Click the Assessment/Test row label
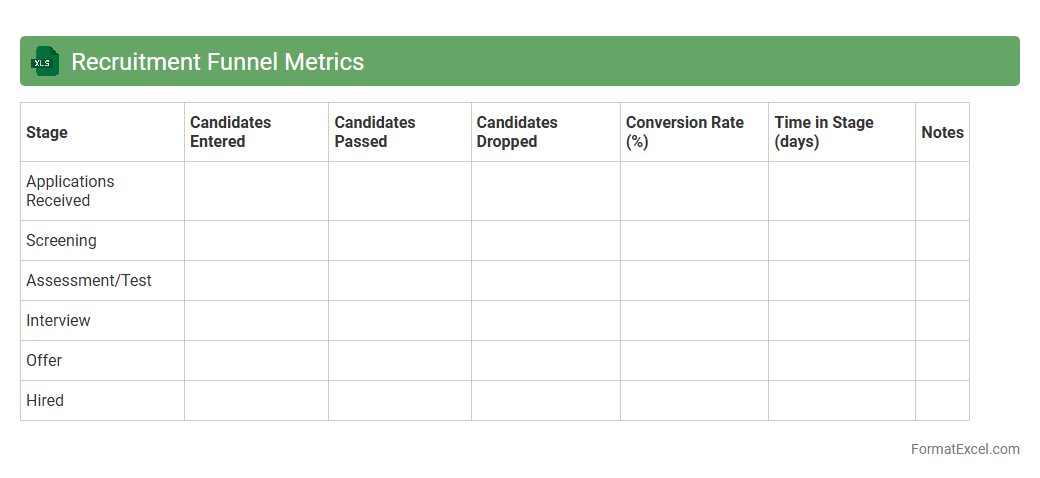1040x478 pixels. point(89,281)
